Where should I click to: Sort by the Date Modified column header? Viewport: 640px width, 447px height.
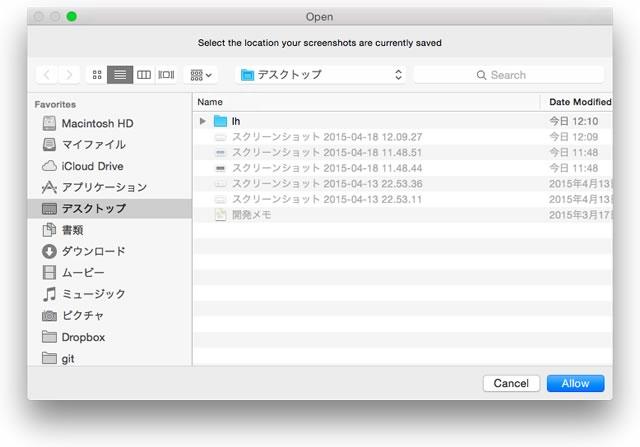tap(579, 102)
